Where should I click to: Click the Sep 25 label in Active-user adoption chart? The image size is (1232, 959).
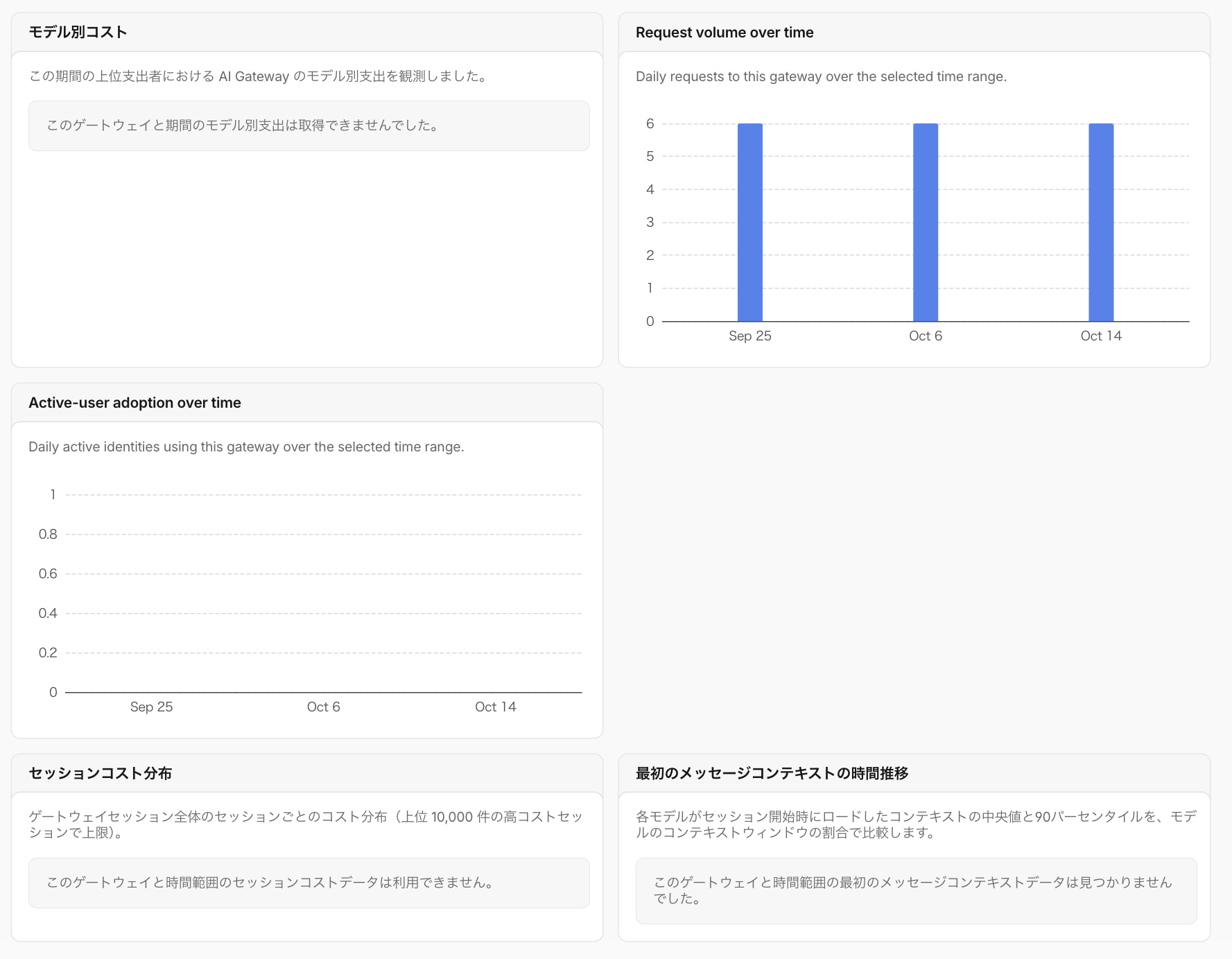[151, 707]
